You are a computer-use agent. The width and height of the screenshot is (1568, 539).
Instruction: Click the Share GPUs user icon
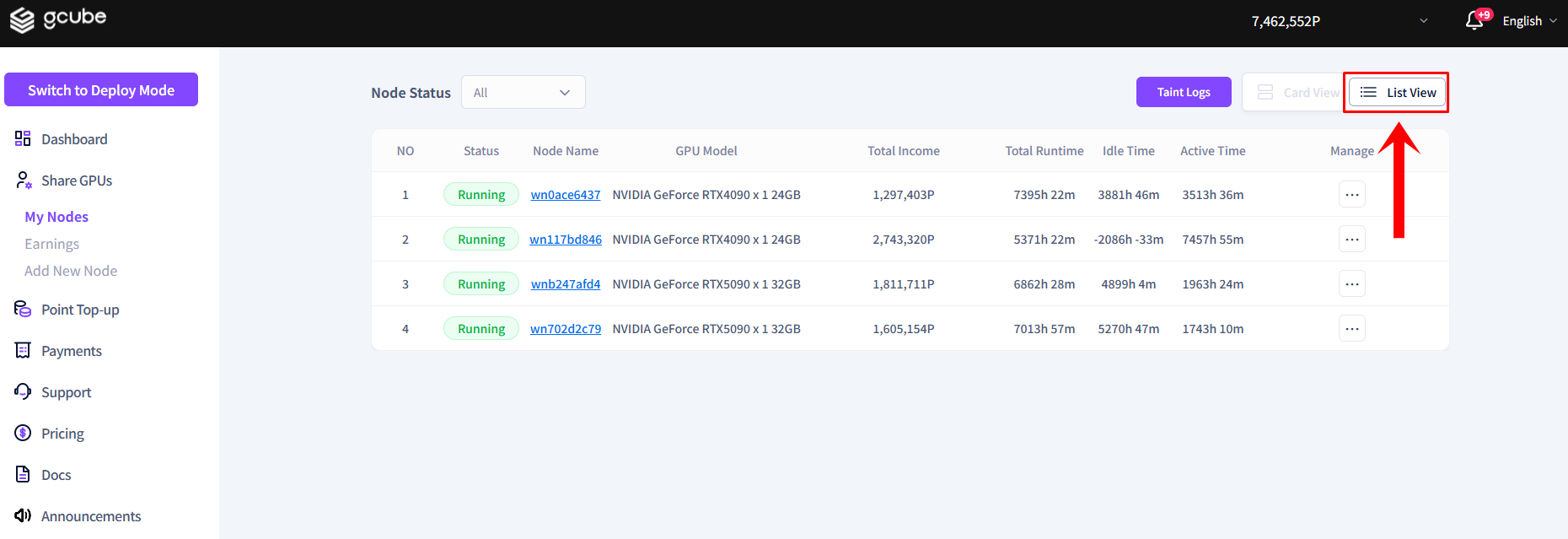tap(23, 180)
